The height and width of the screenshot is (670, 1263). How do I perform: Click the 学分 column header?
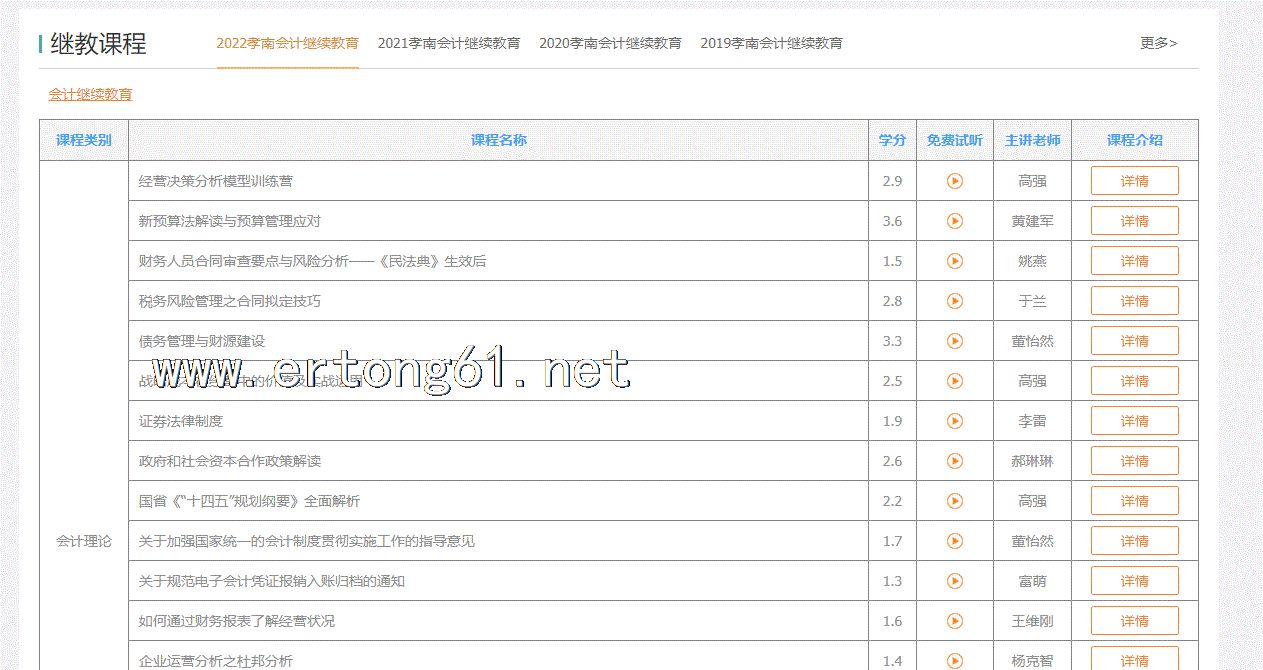point(892,140)
